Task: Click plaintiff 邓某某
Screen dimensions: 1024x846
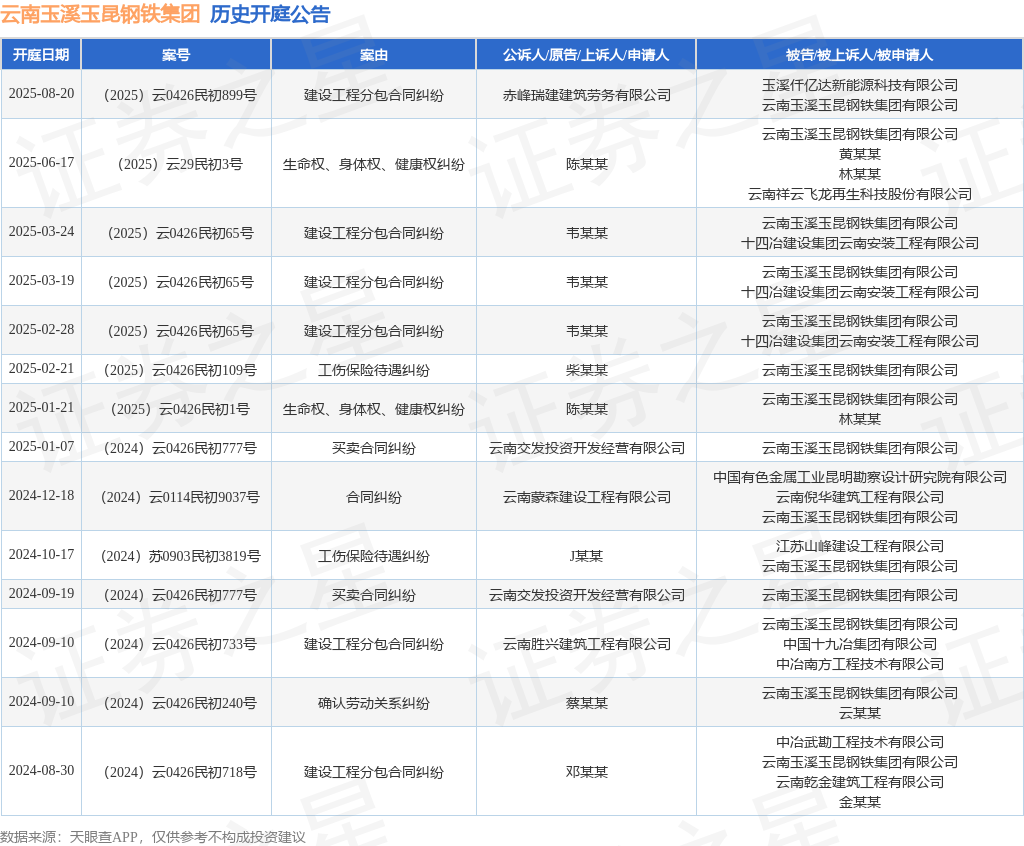Action: coord(586,772)
